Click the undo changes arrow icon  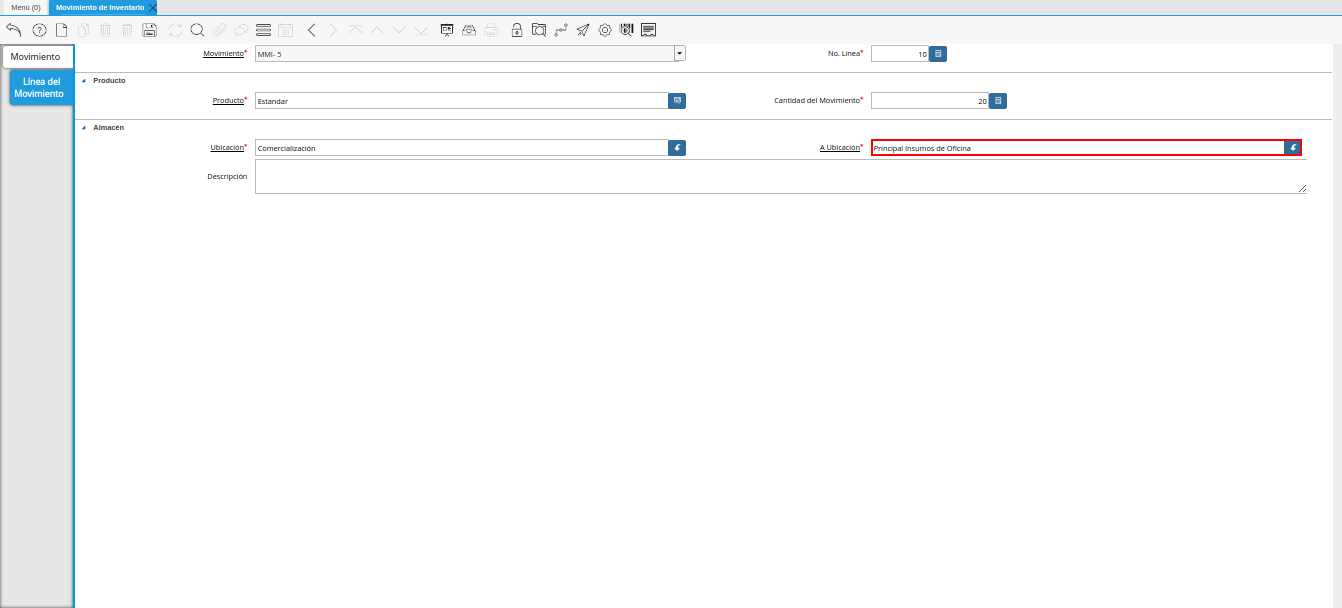tap(14, 30)
